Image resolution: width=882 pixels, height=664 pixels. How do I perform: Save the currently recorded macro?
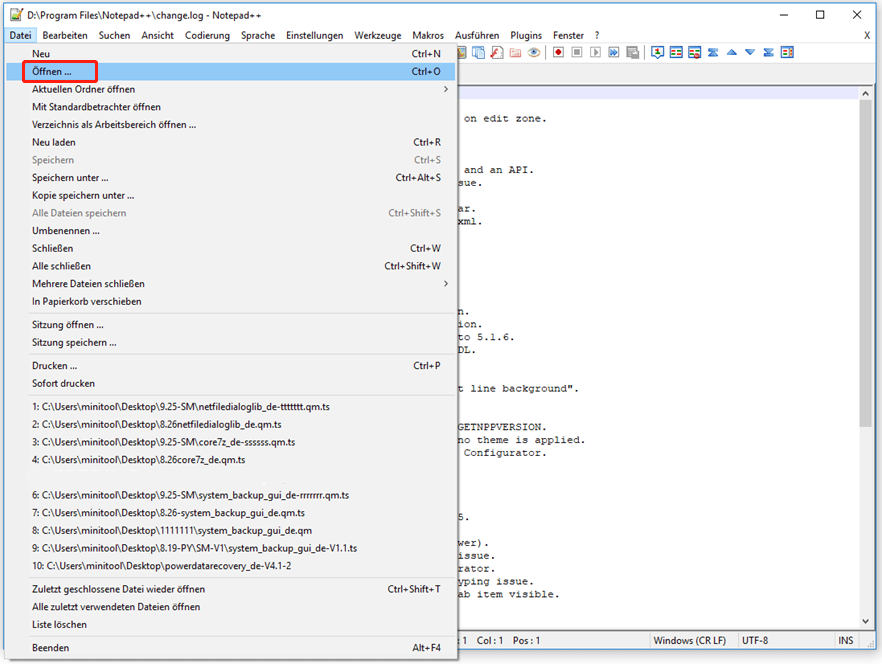point(631,52)
